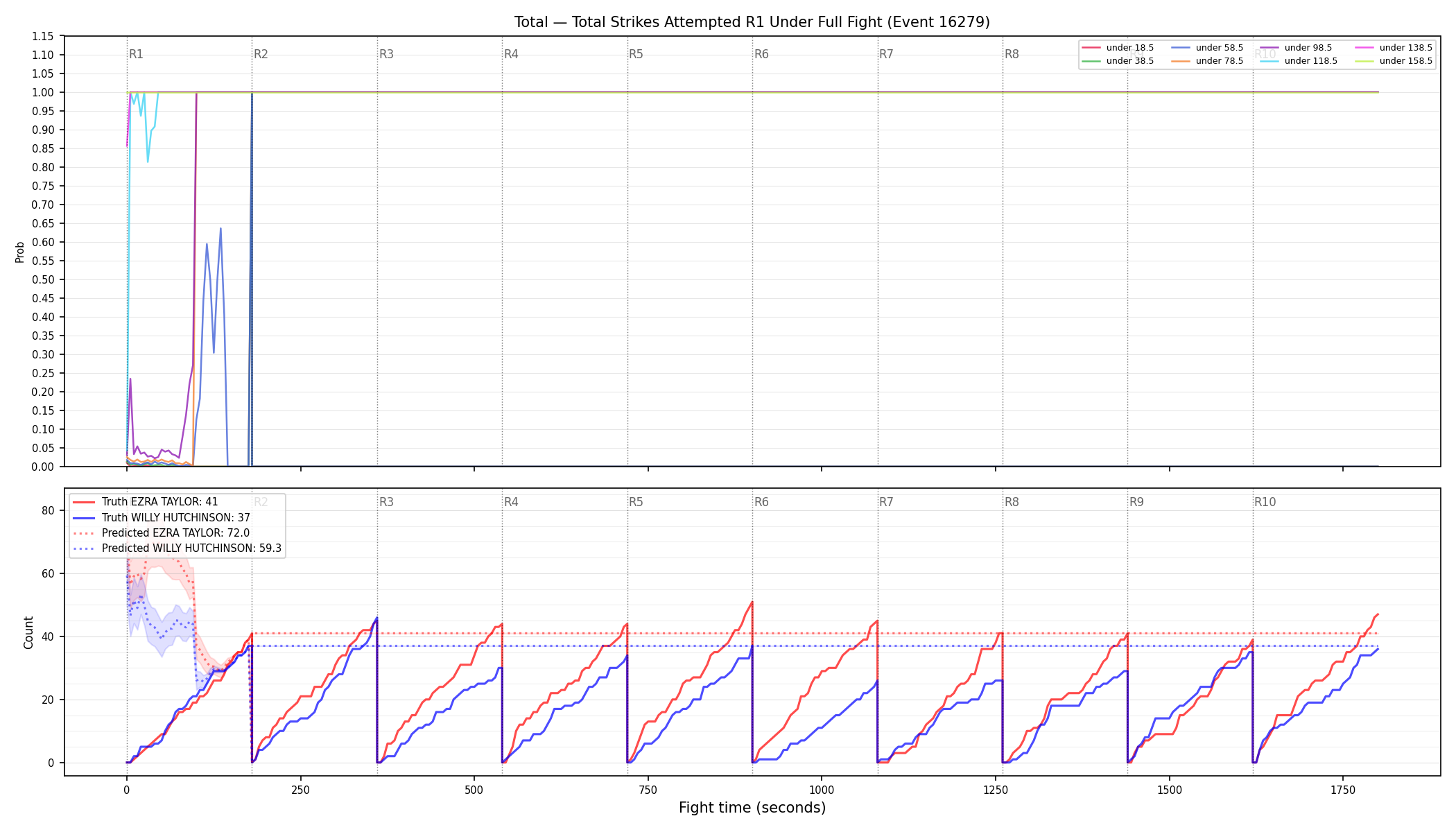The image size is (1456, 832).
Task: Click the R8 round label in the Count chart
Action: [1012, 502]
